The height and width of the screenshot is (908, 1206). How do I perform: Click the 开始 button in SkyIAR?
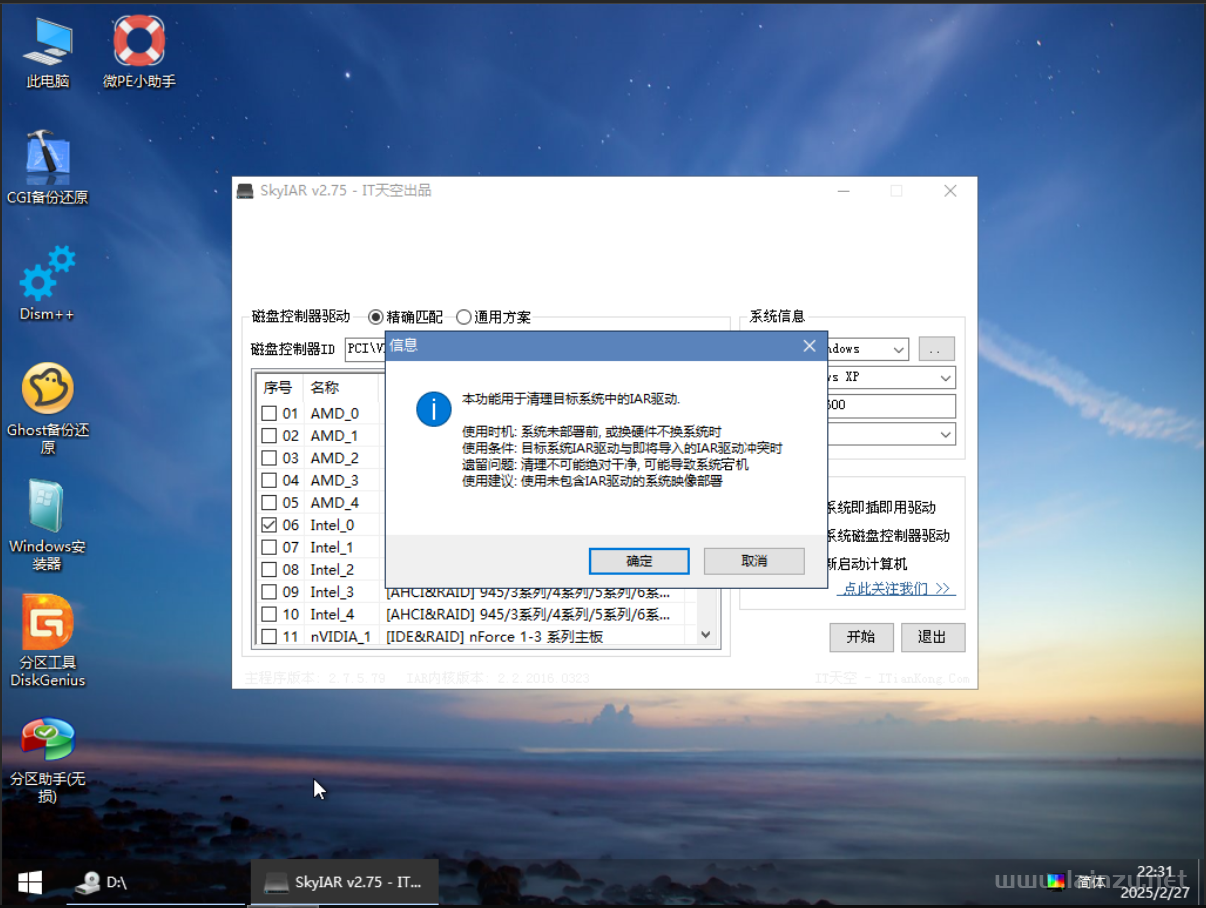[860, 637]
